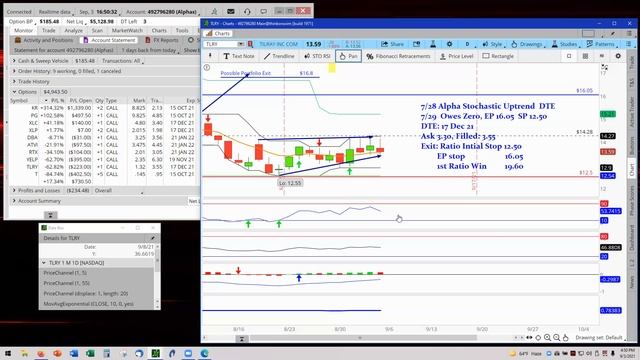The image size is (640, 360).
Task: Click the zoom in magnifier below chart
Action: pos(547,338)
